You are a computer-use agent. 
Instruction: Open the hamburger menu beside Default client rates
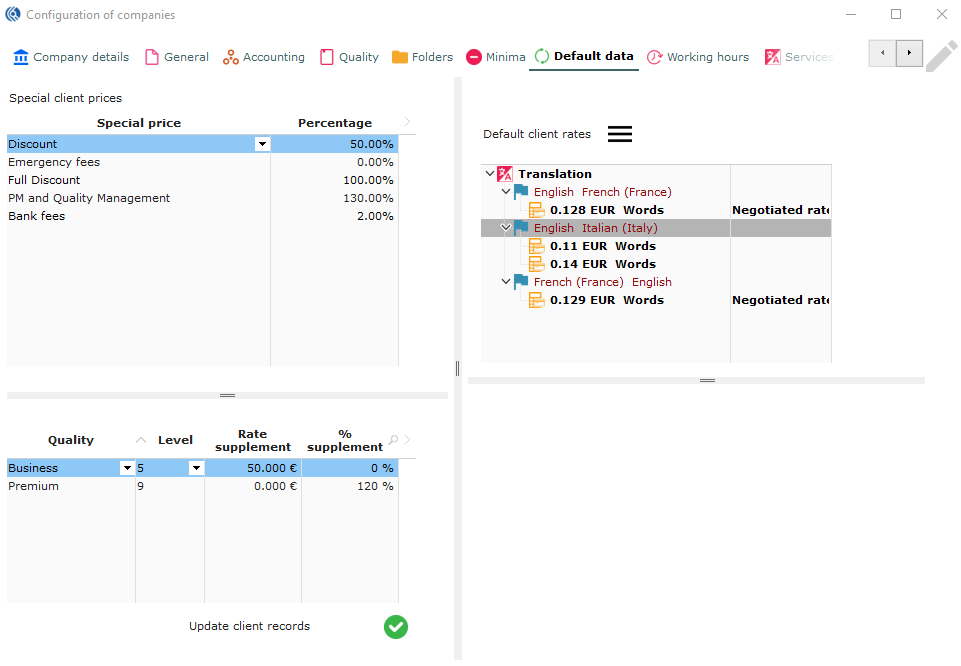coord(620,134)
